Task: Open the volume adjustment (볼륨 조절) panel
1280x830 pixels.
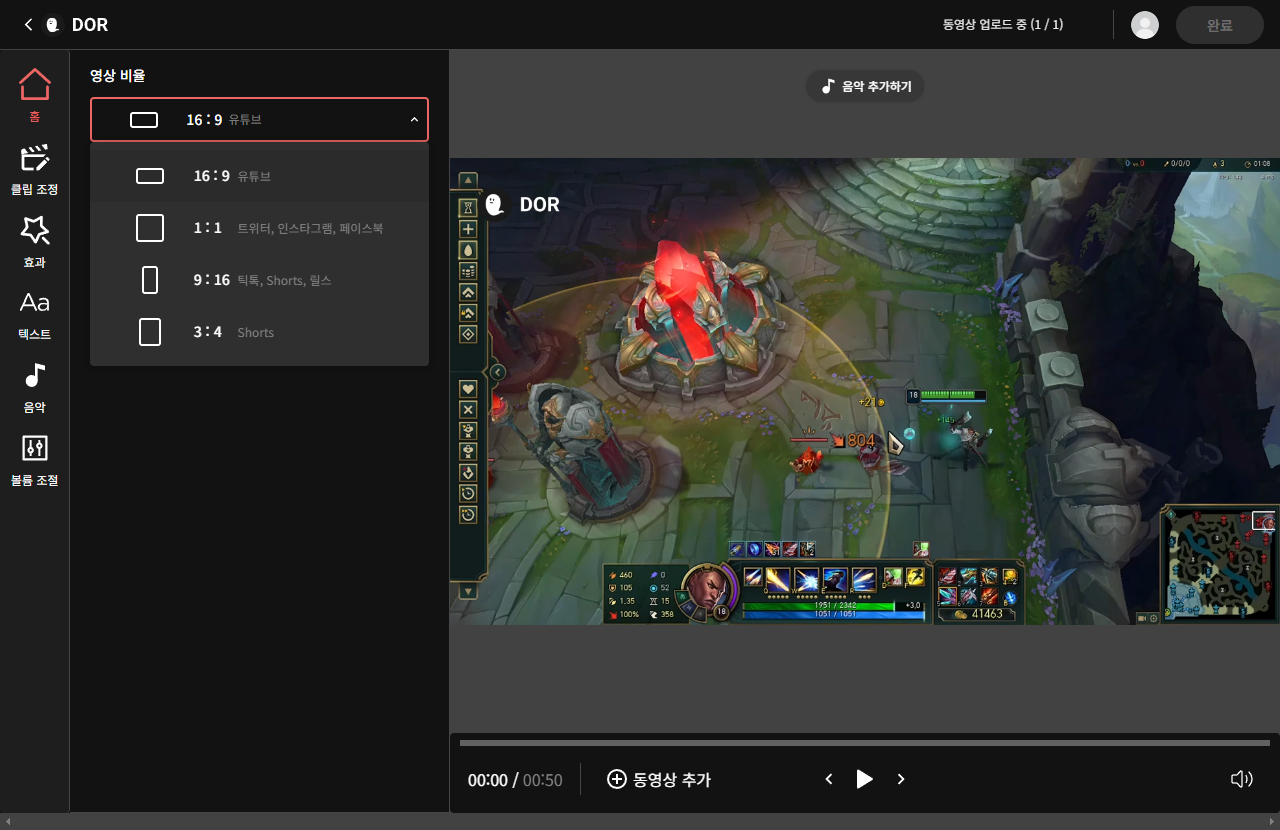Action: click(34, 461)
